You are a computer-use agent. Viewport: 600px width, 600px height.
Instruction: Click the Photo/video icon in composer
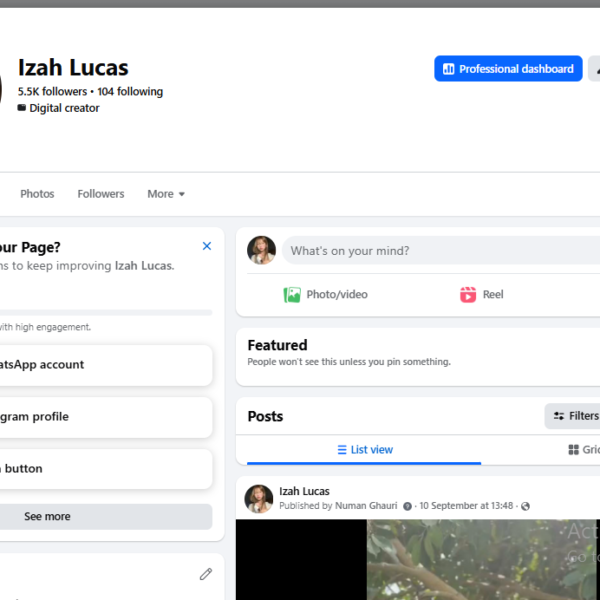[x=292, y=295]
